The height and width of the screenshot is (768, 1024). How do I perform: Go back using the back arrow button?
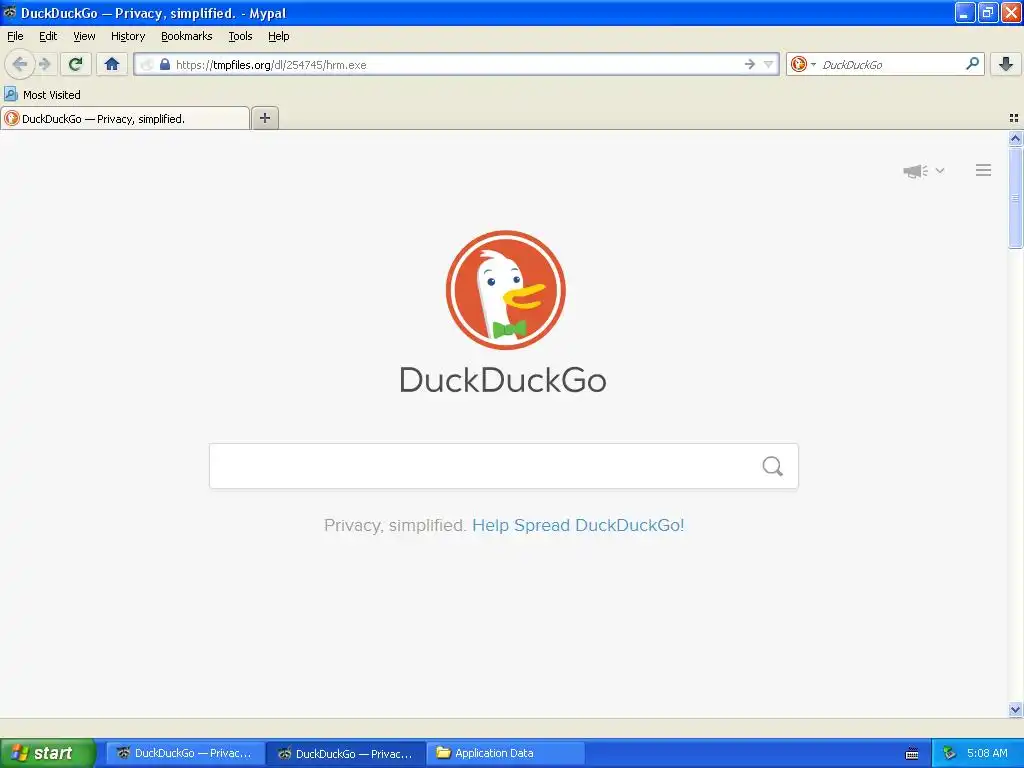coord(20,64)
